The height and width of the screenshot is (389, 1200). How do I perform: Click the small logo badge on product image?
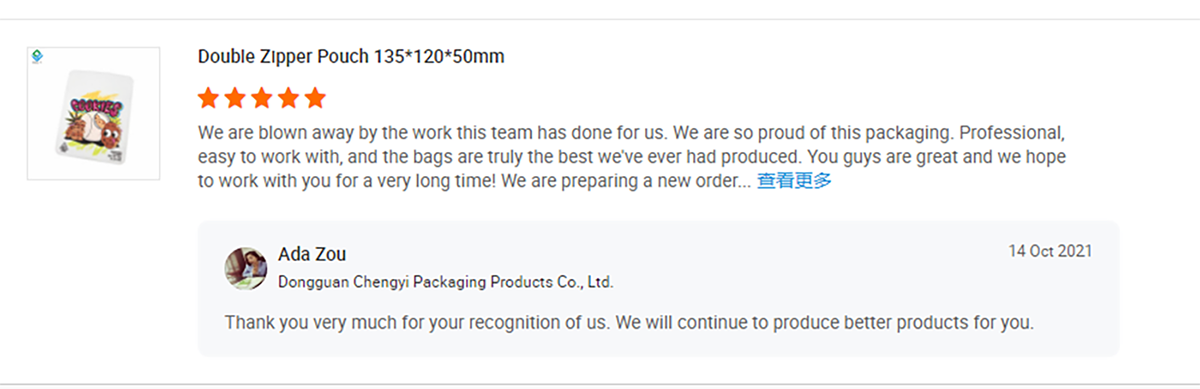38,57
